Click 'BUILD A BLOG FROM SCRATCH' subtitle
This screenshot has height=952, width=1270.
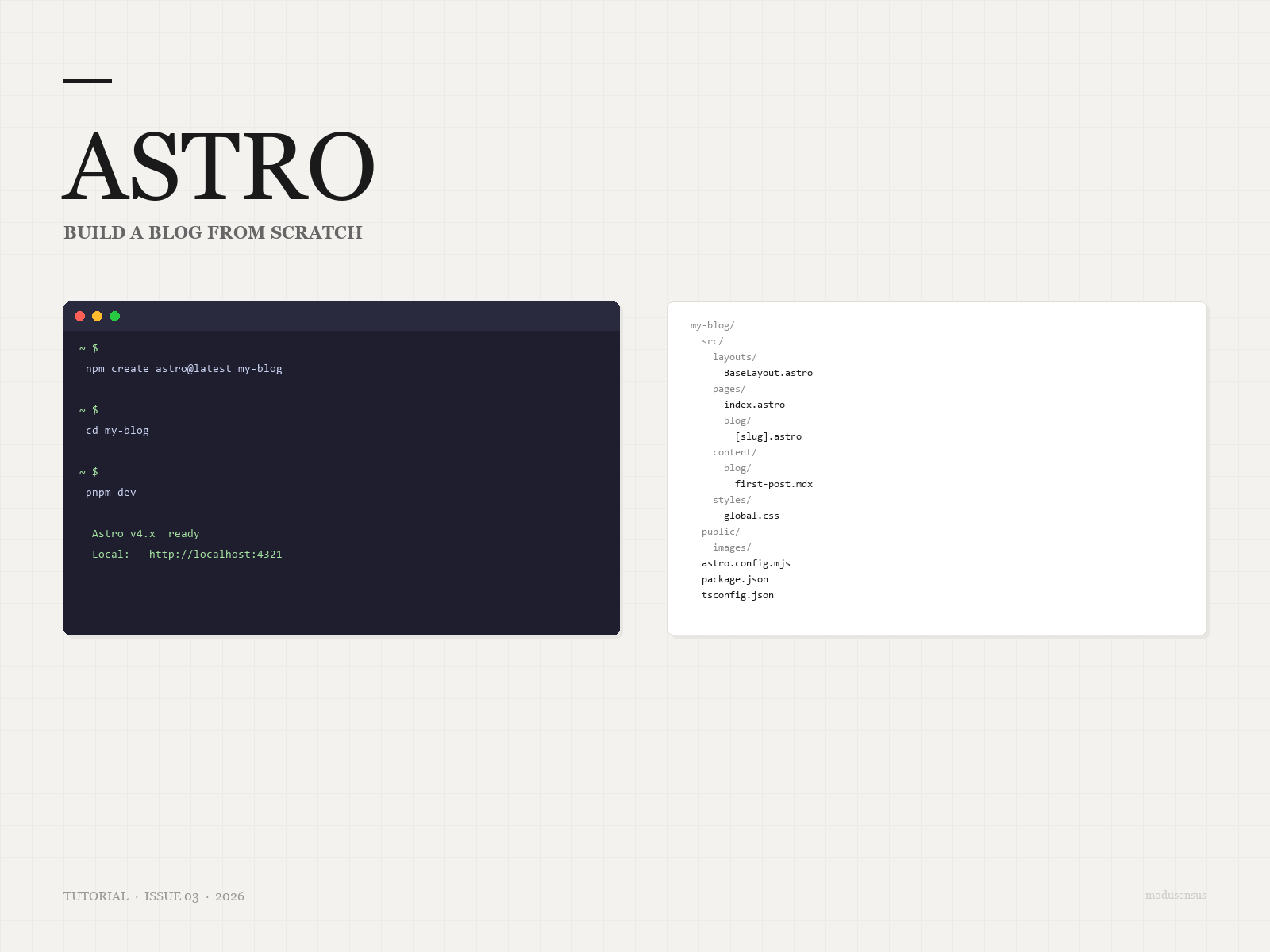(x=213, y=232)
